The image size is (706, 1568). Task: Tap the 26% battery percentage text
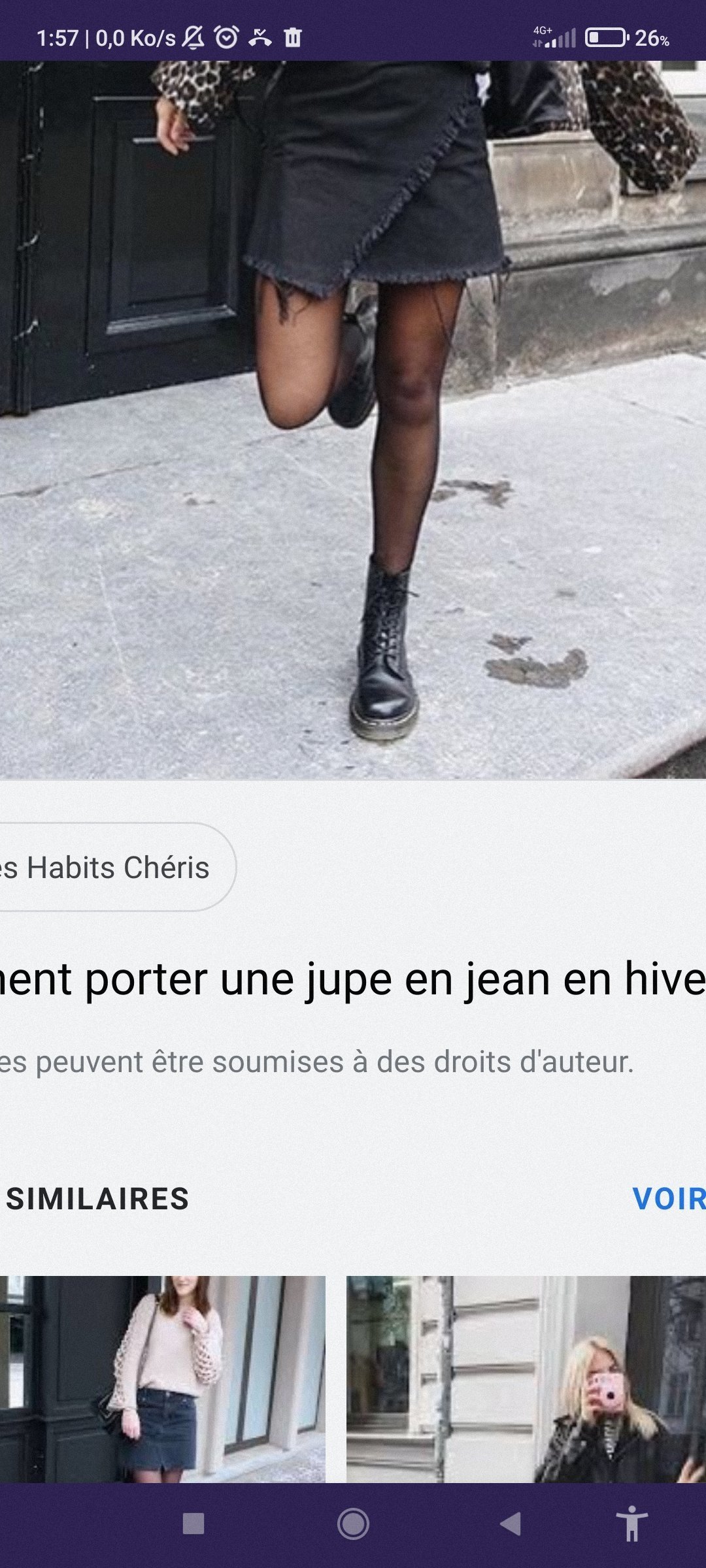pyautogui.click(x=652, y=39)
